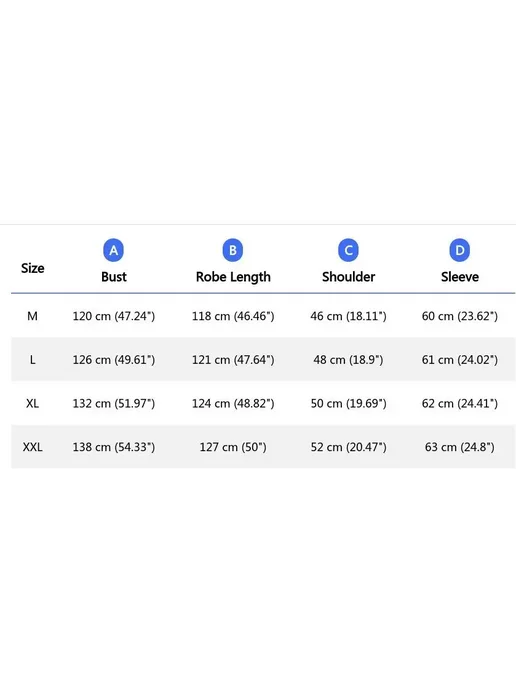This screenshot has width=516, height=688.
Task: Select the Size column header
Action: click(32, 268)
